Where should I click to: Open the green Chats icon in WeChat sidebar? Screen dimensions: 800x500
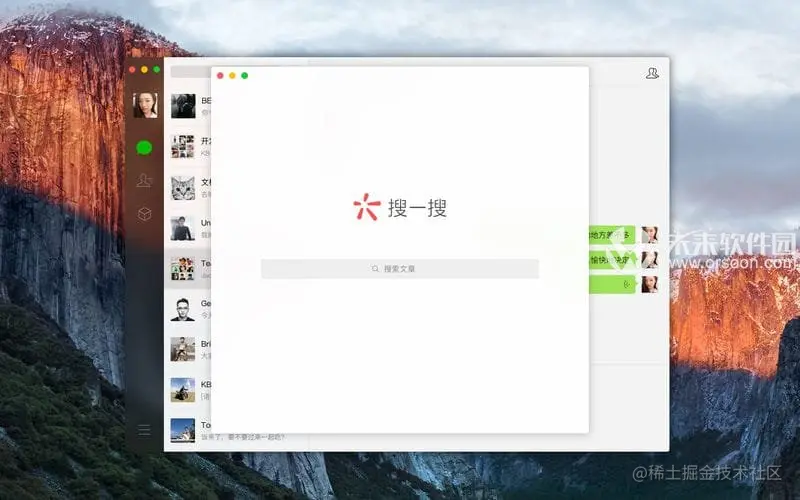pos(144,148)
